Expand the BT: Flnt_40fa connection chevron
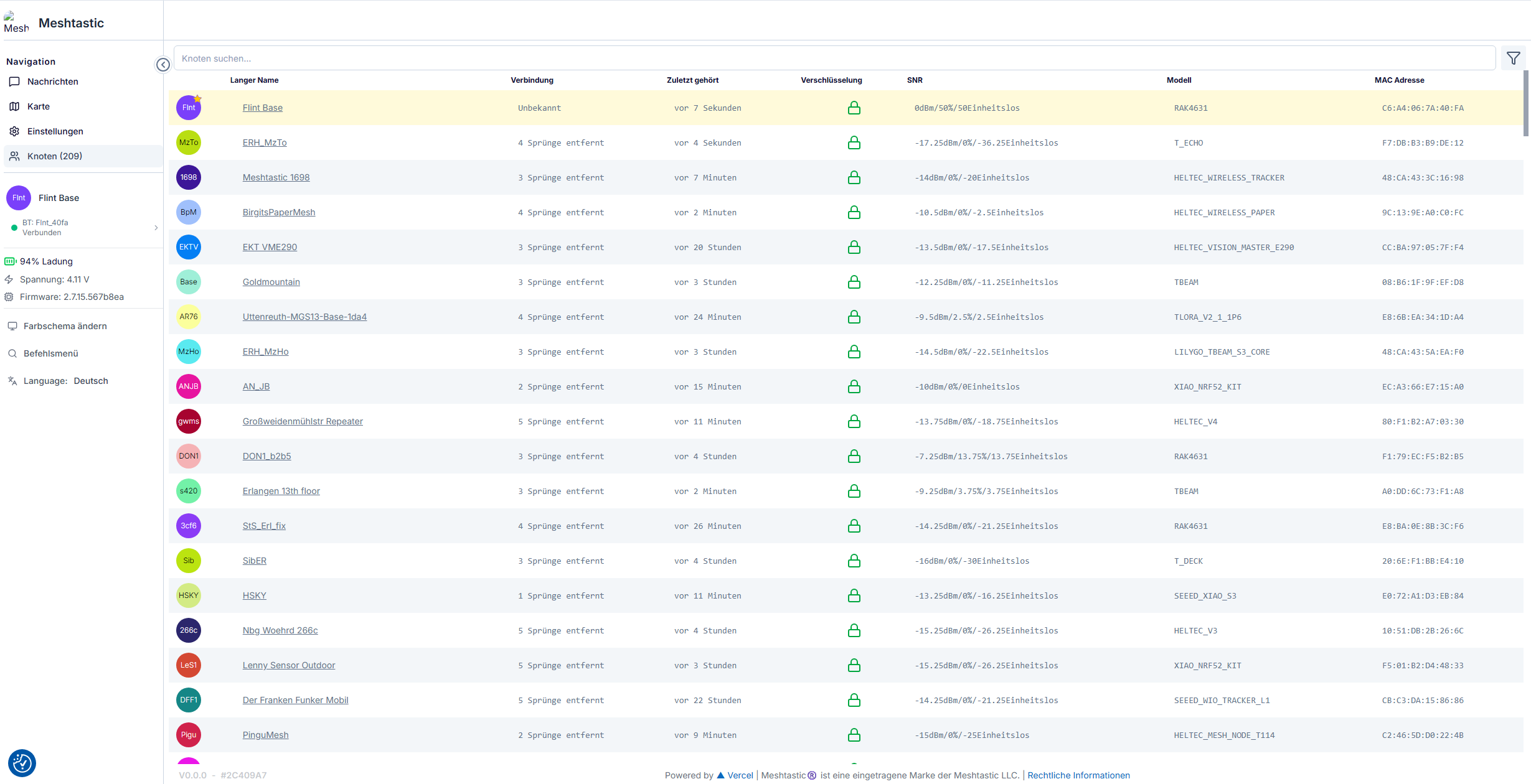1531x784 pixels. pyautogui.click(x=156, y=228)
